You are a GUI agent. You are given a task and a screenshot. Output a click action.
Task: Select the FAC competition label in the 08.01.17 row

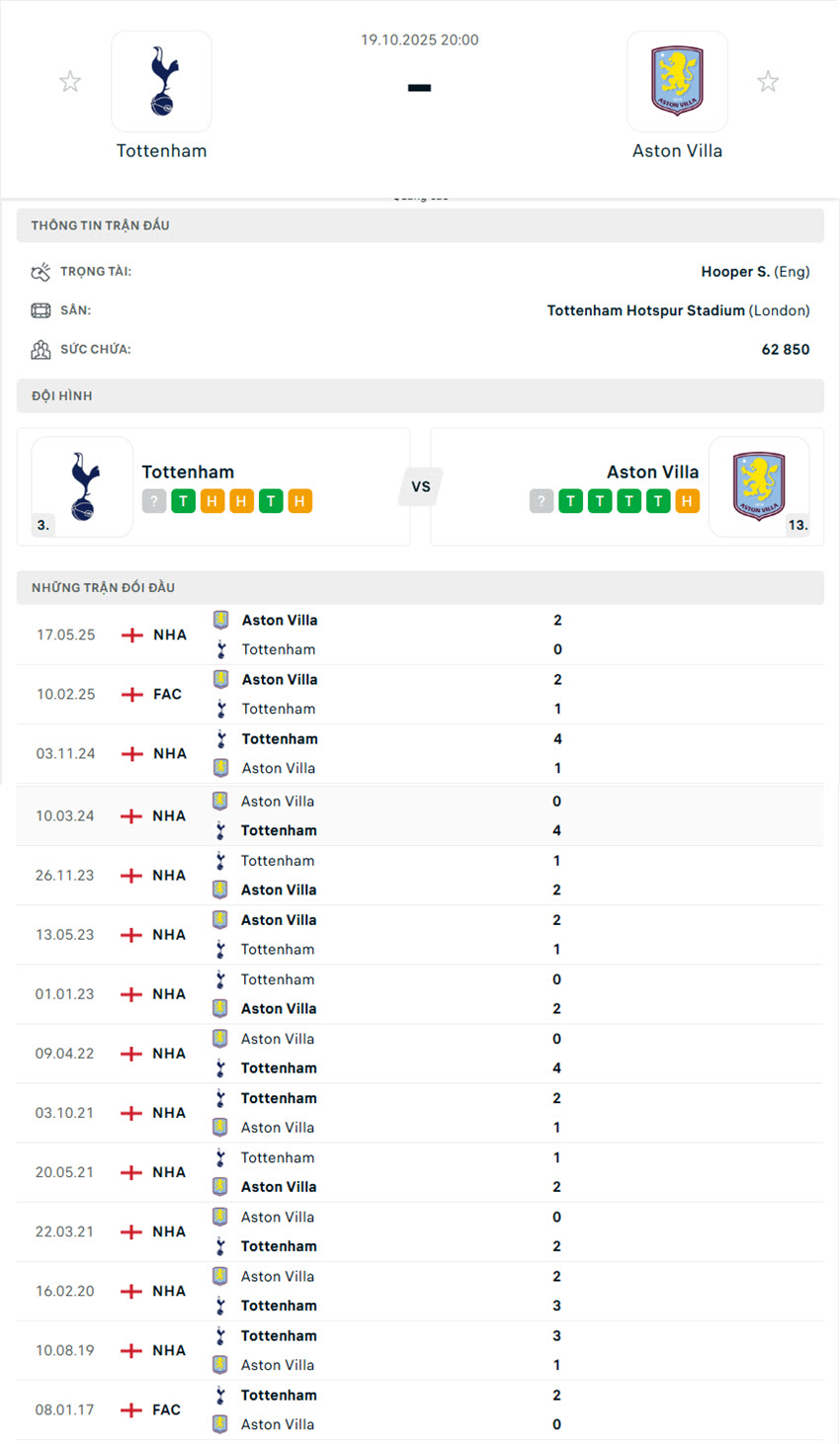(166, 1409)
